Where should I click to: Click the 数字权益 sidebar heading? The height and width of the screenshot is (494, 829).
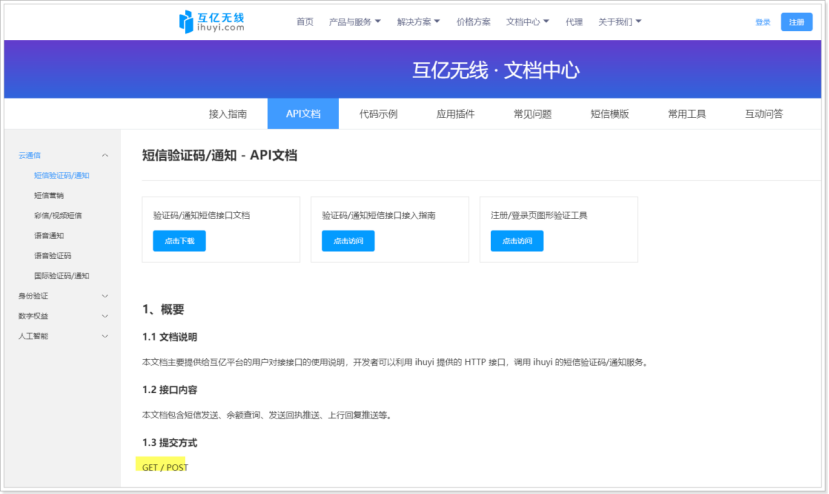pyautogui.click(x=33, y=316)
